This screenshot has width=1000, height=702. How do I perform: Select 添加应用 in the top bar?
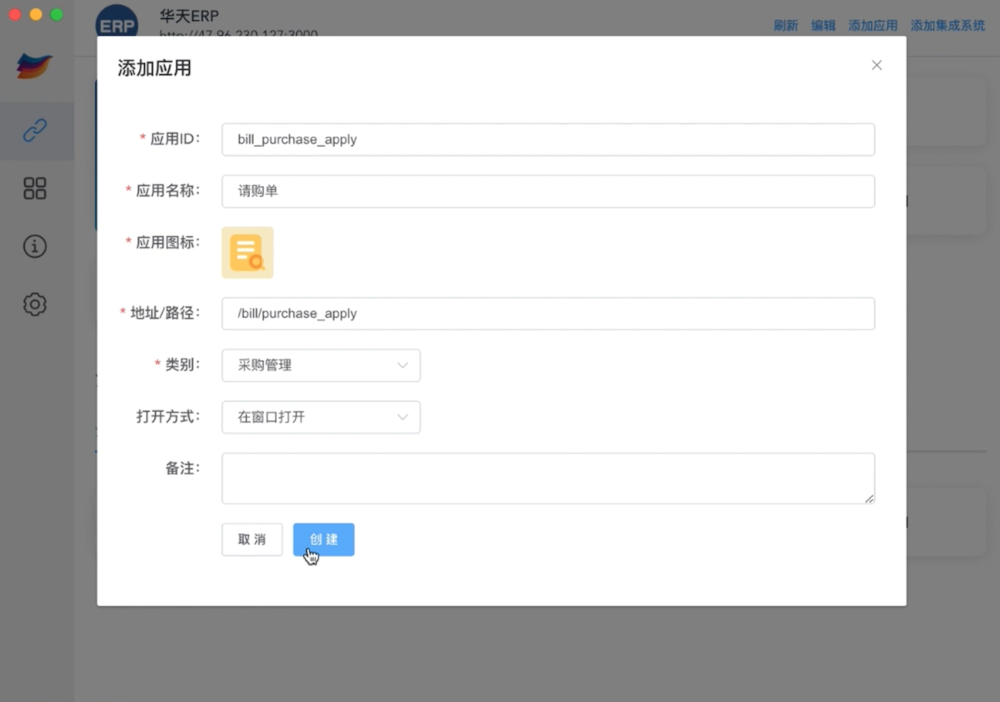(872, 26)
